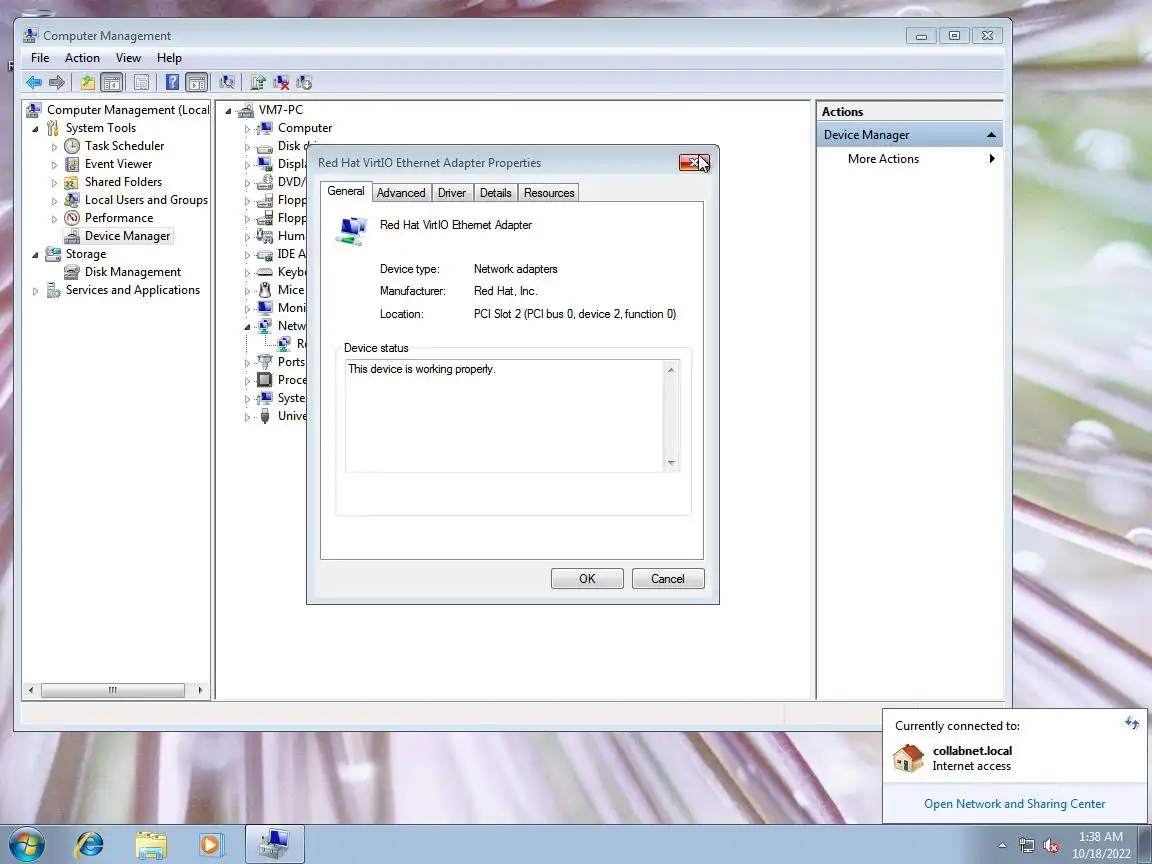Click console tree horizontal scrollbar left arrow
Screen dimensions: 1152x864
[31, 690]
